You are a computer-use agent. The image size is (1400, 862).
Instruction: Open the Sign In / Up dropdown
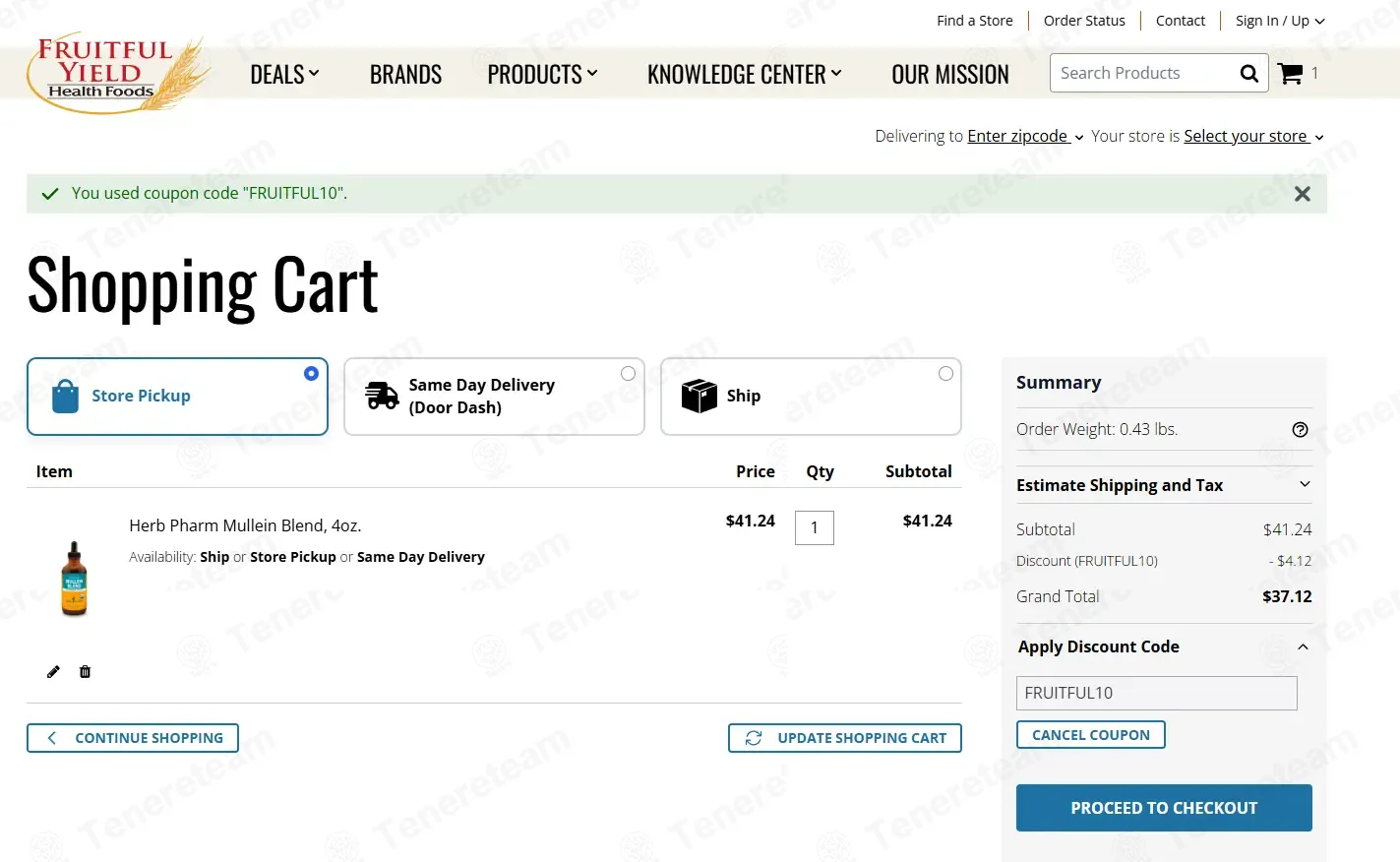click(x=1280, y=21)
